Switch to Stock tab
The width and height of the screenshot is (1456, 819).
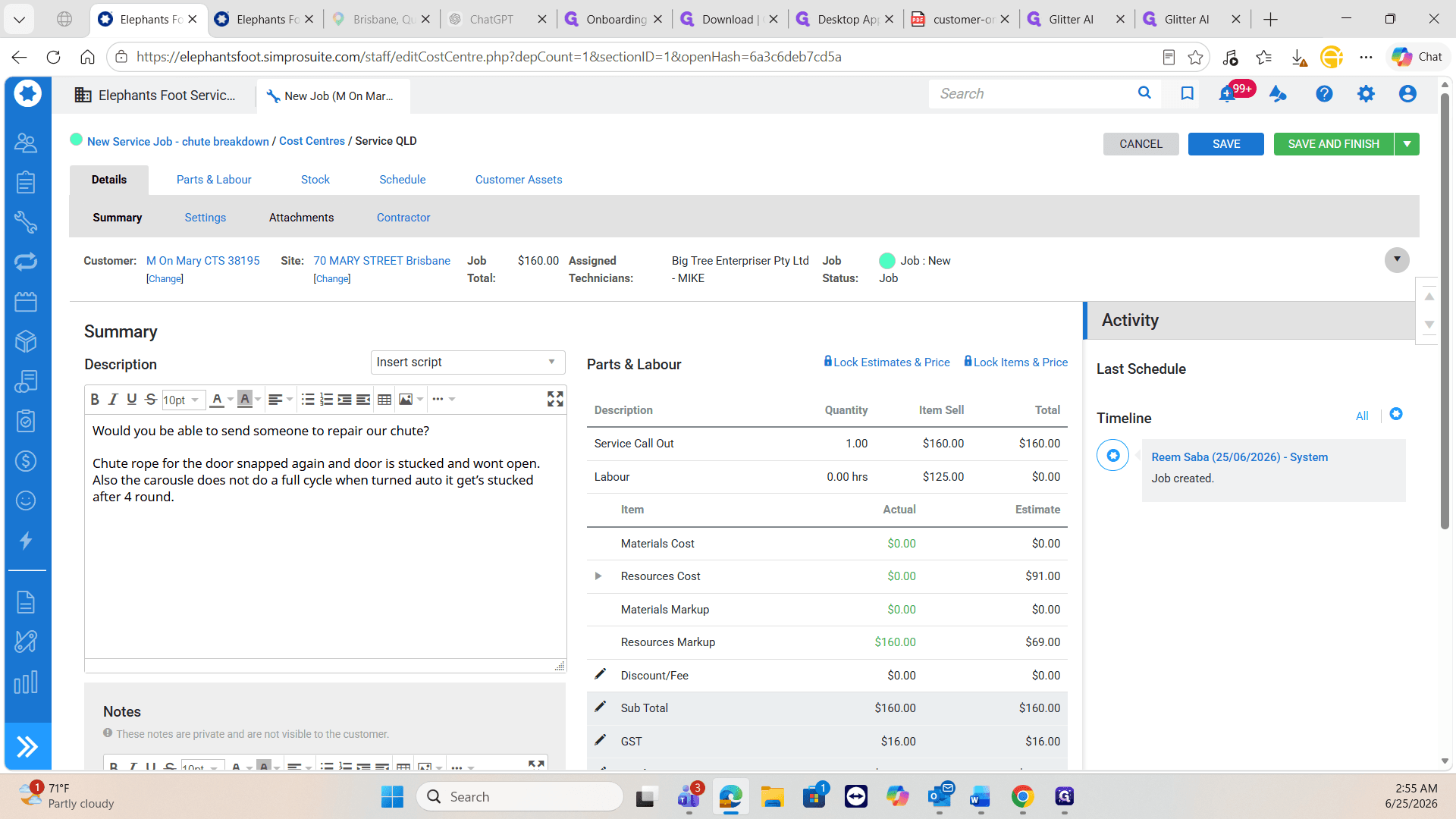[315, 180]
